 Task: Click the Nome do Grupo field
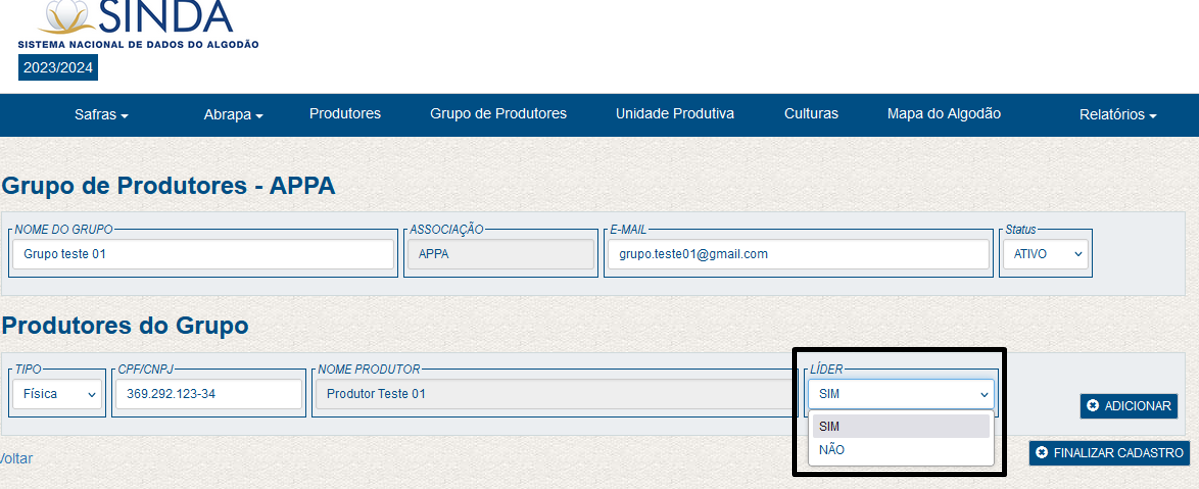[203, 254]
